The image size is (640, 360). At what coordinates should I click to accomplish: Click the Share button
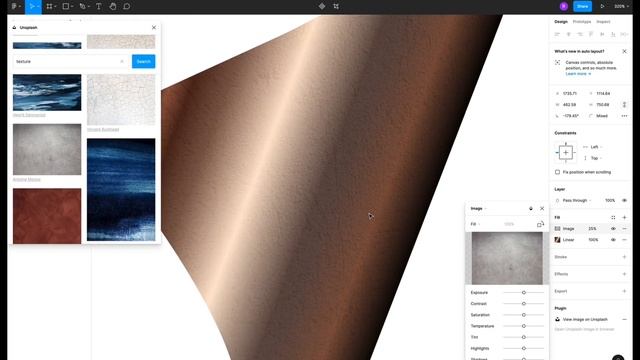[582, 6]
